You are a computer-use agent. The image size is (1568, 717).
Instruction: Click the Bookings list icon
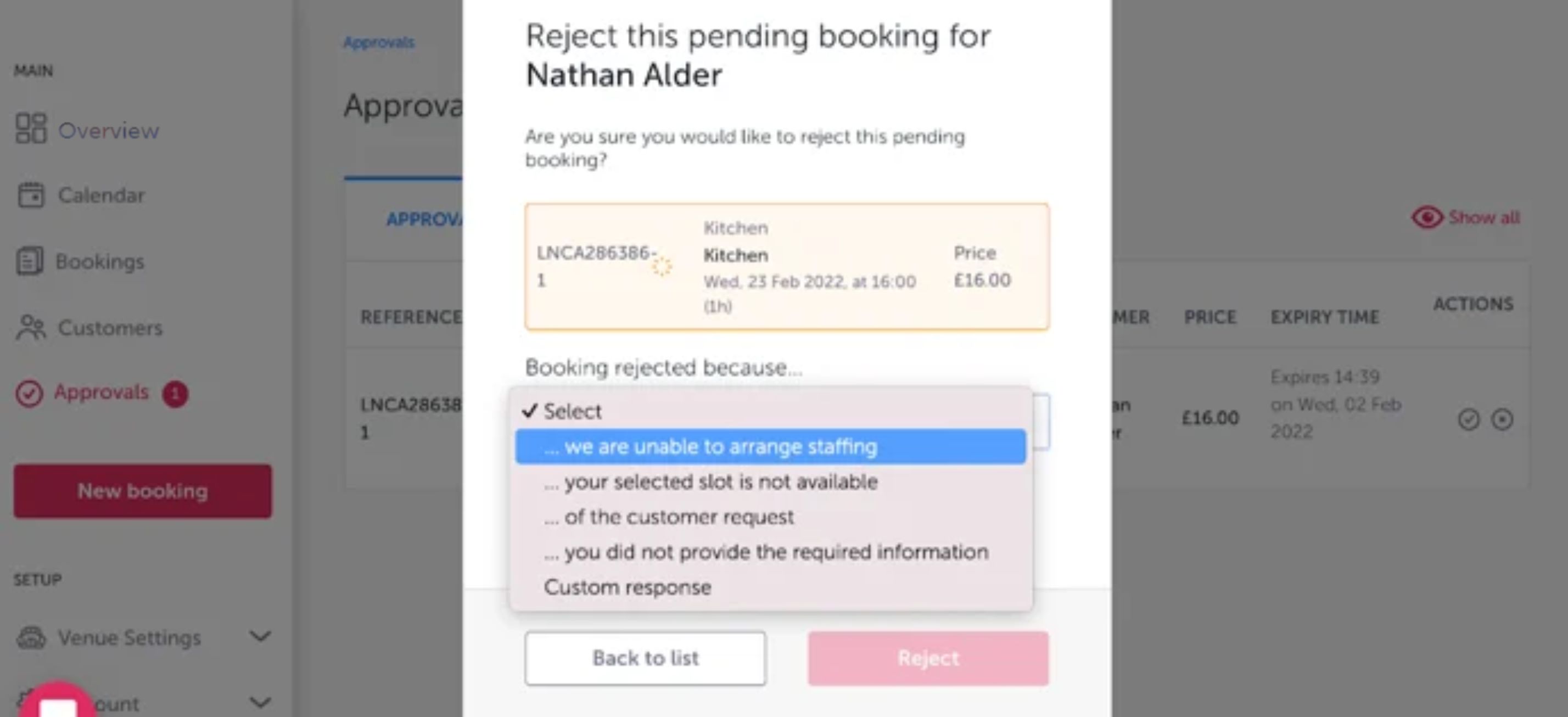(29, 262)
